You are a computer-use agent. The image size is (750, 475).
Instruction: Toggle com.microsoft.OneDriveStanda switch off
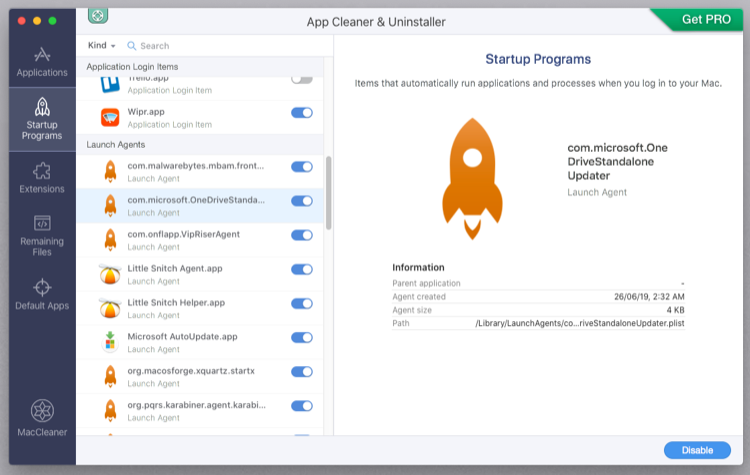coord(302,201)
